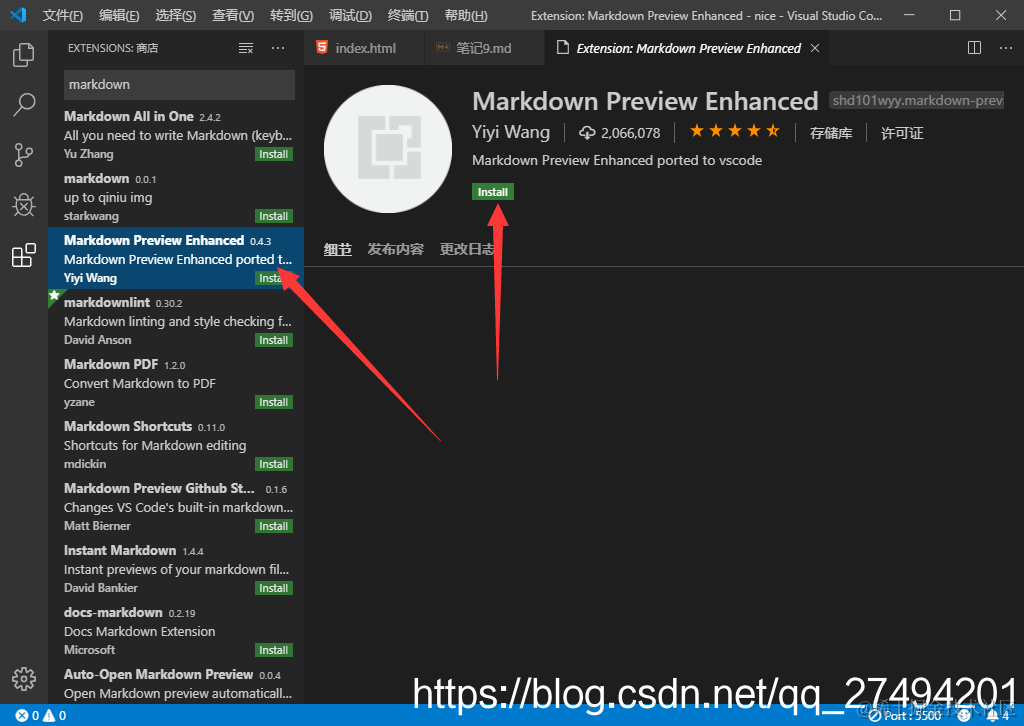The width and height of the screenshot is (1024, 726).
Task: Install the Instant Markdown extension
Action: pos(273,588)
